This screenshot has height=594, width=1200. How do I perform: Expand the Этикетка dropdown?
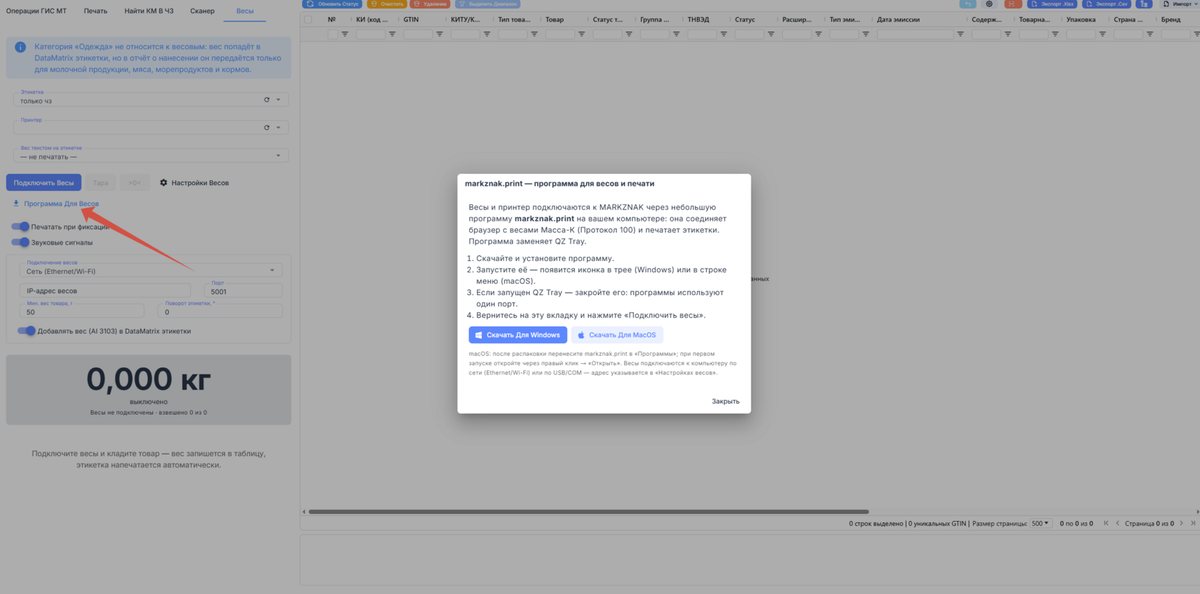[278, 99]
